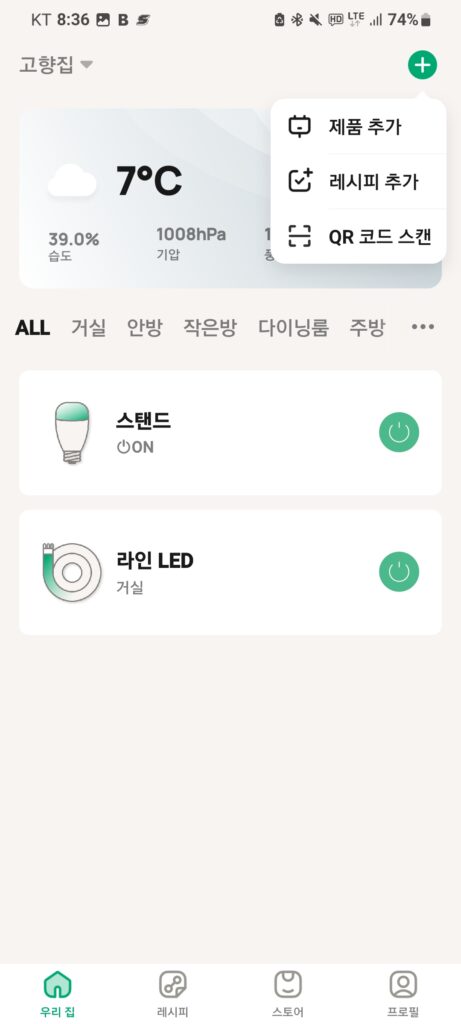This screenshot has width=461, height=1024.
Task: Switch to the 거실 room tab
Action: (x=88, y=327)
